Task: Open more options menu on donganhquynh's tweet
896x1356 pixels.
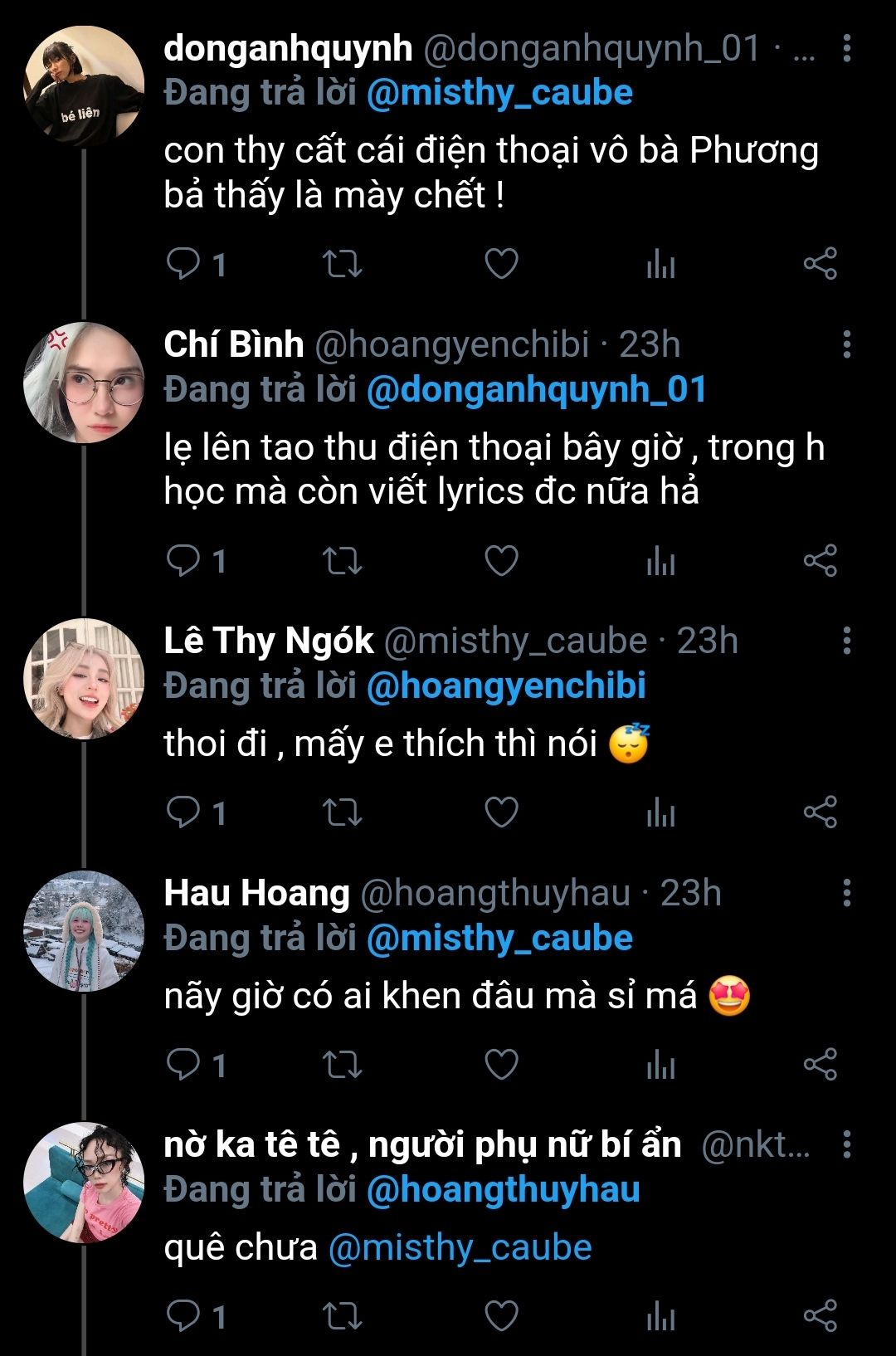Action: tap(846, 48)
